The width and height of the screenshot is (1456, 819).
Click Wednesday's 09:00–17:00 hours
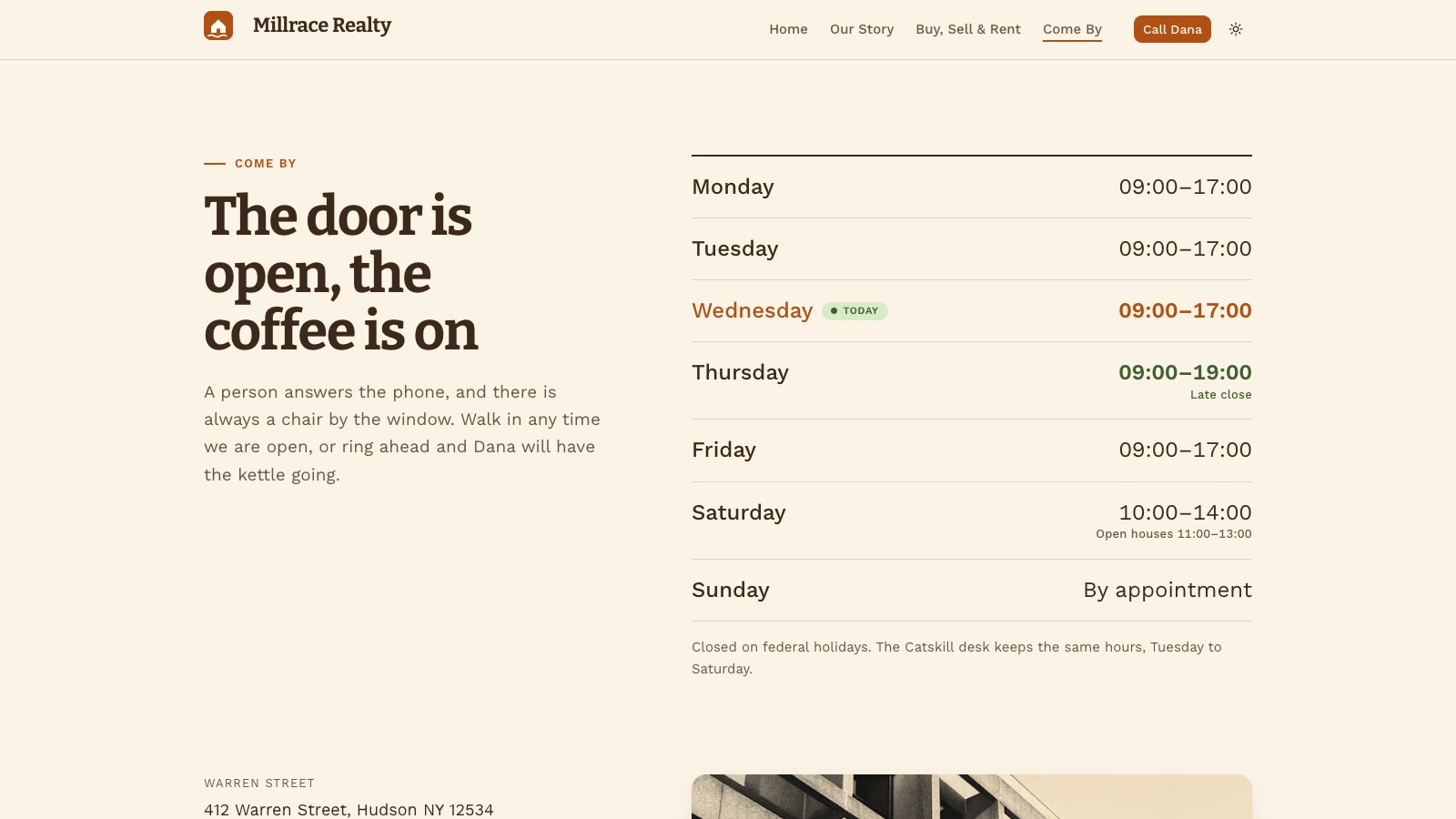click(x=1185, y=310)
